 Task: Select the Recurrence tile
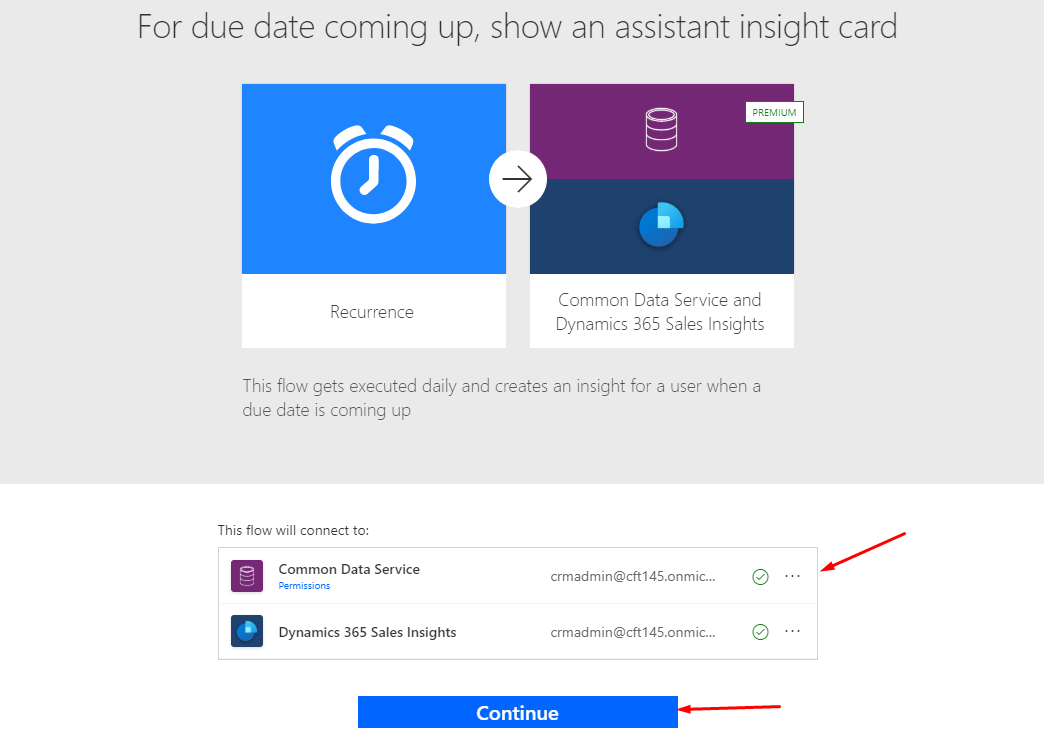(x=373, y=215)
